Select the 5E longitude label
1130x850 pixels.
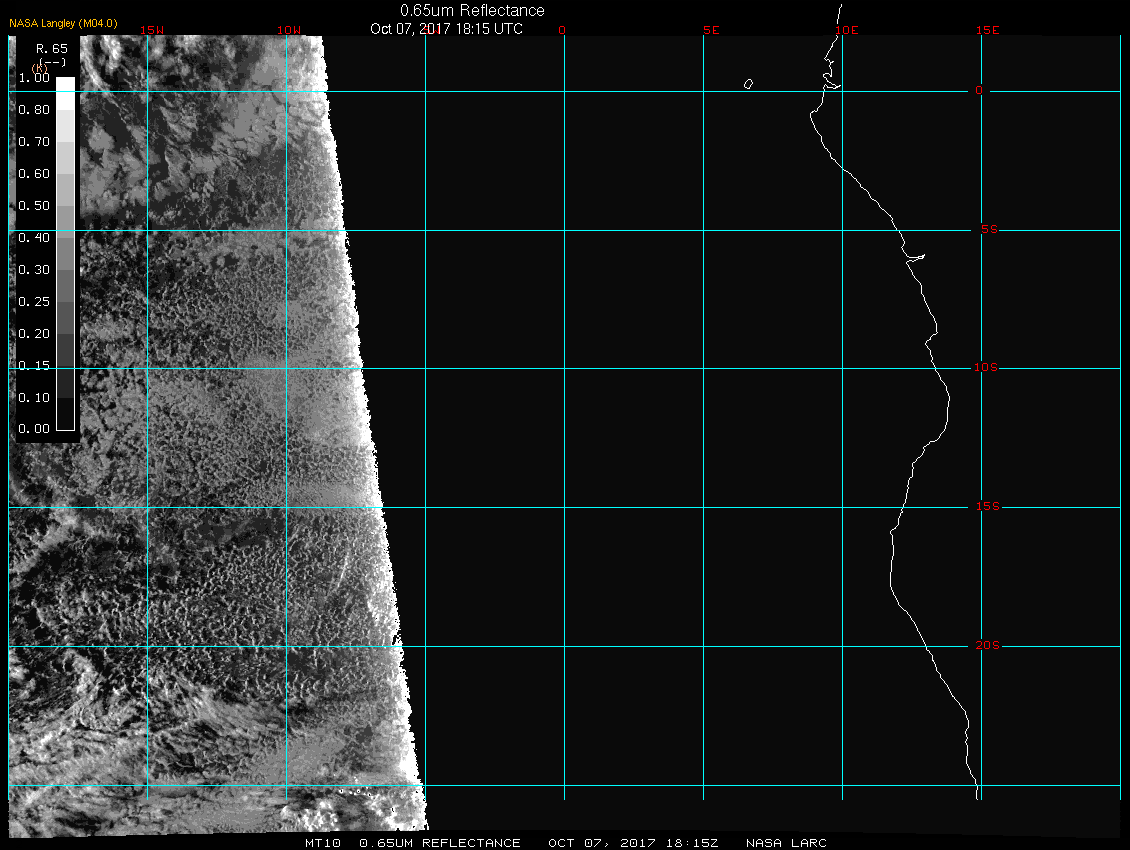click(x=711, y=30)
